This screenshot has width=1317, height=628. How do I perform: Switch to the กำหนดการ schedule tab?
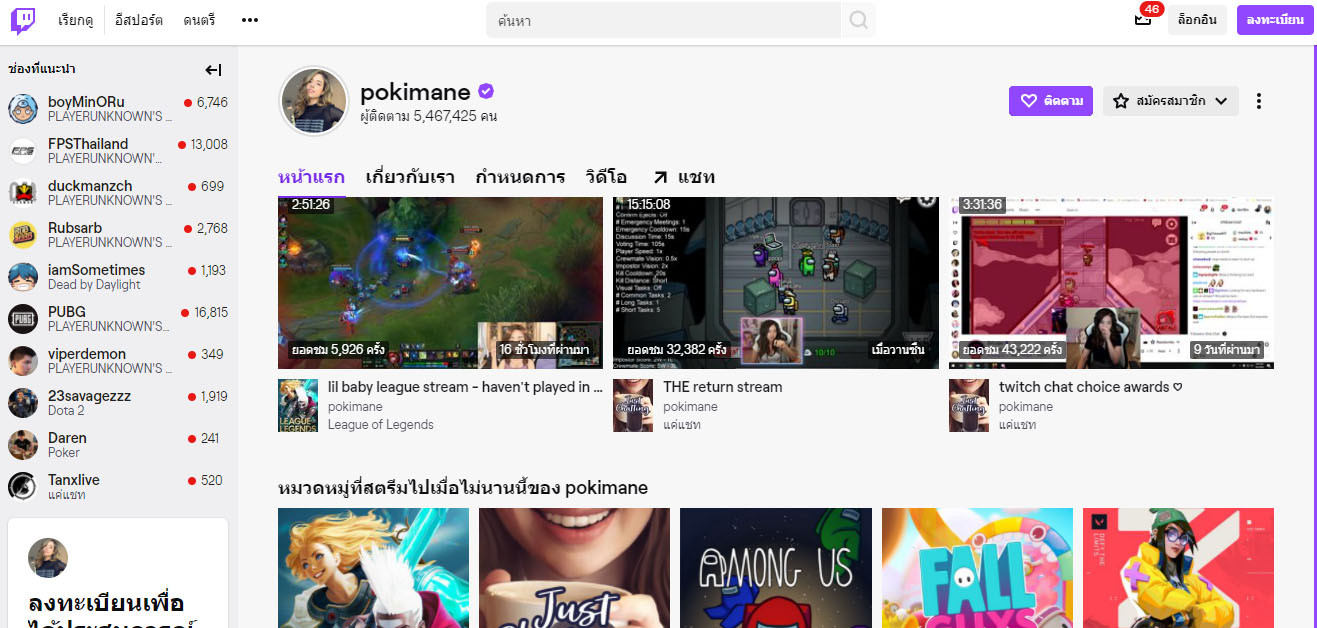pyautogui.click(x=520, y=177)
